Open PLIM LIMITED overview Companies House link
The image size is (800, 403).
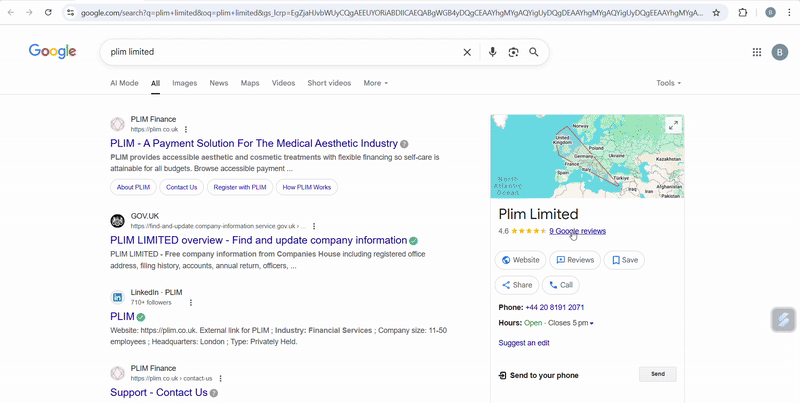259,240
